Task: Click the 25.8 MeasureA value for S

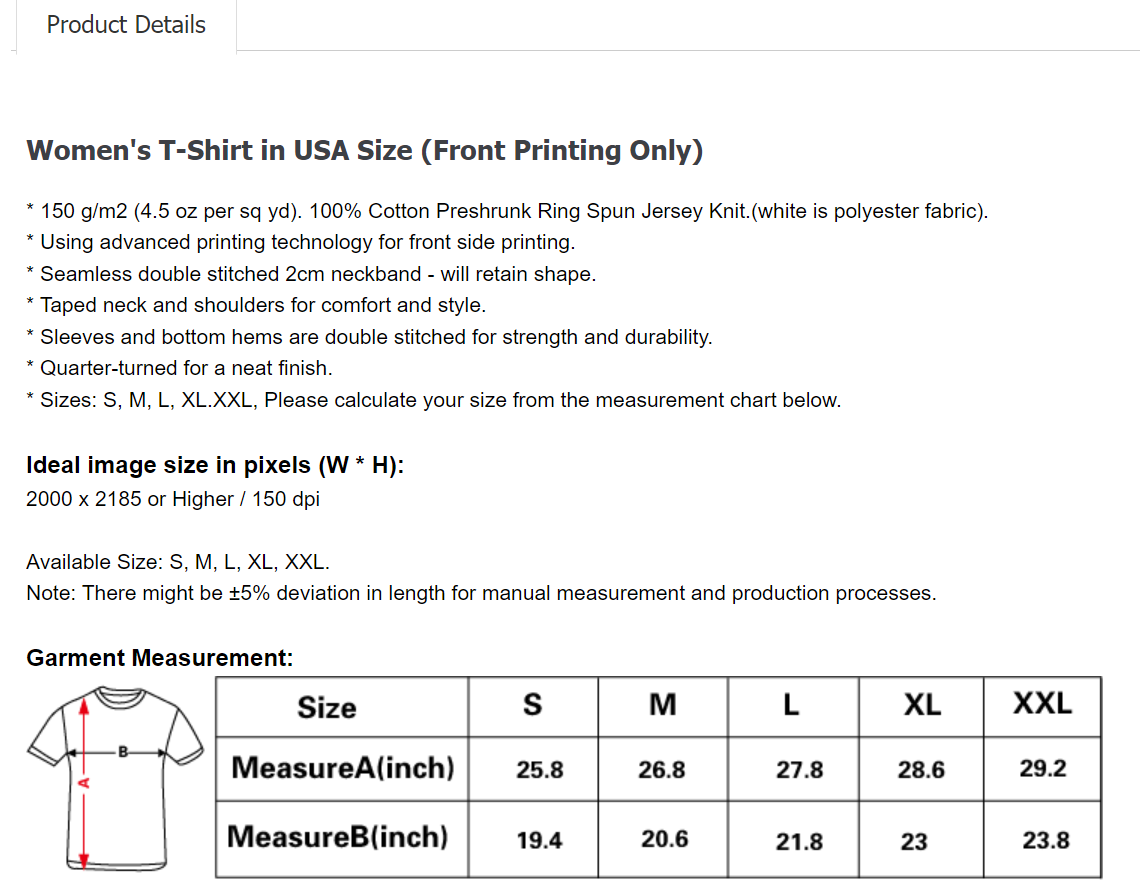Action: click(540, 770)
